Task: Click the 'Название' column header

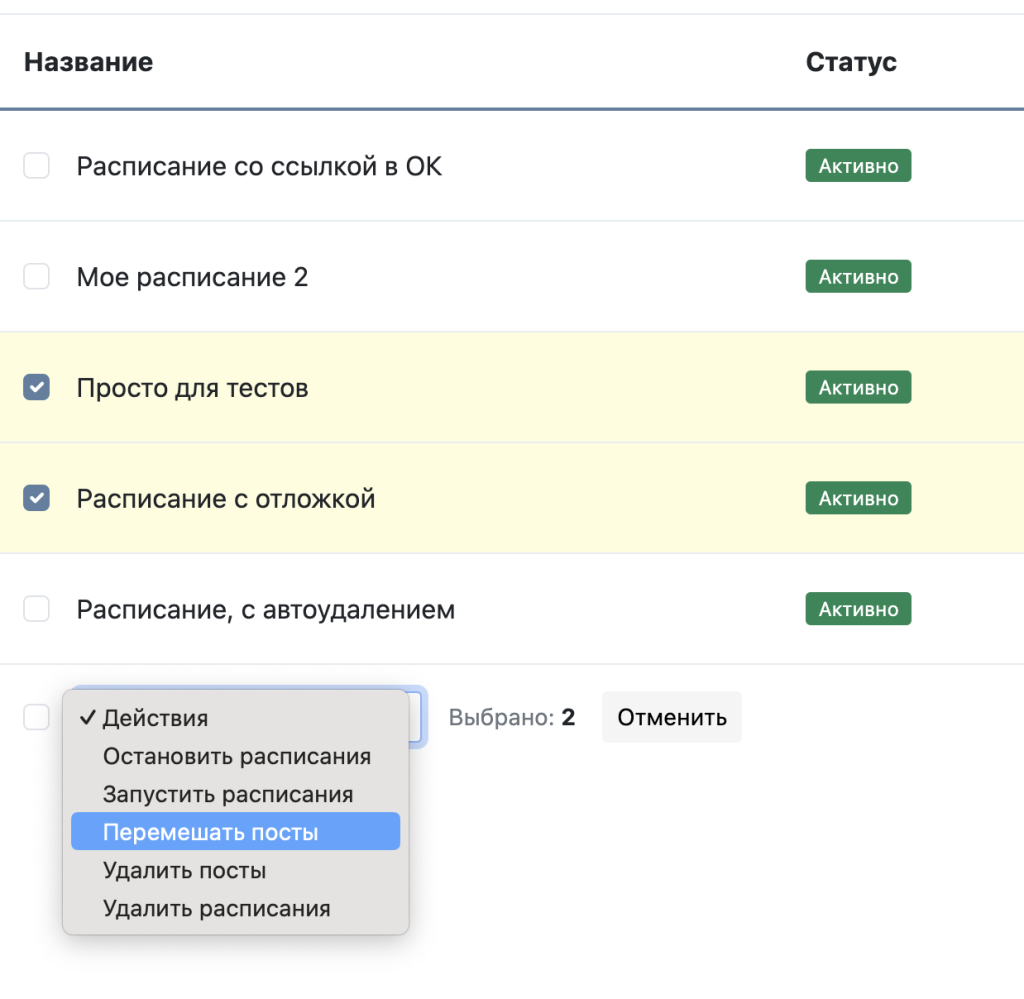Action: (x=88, y=62)
